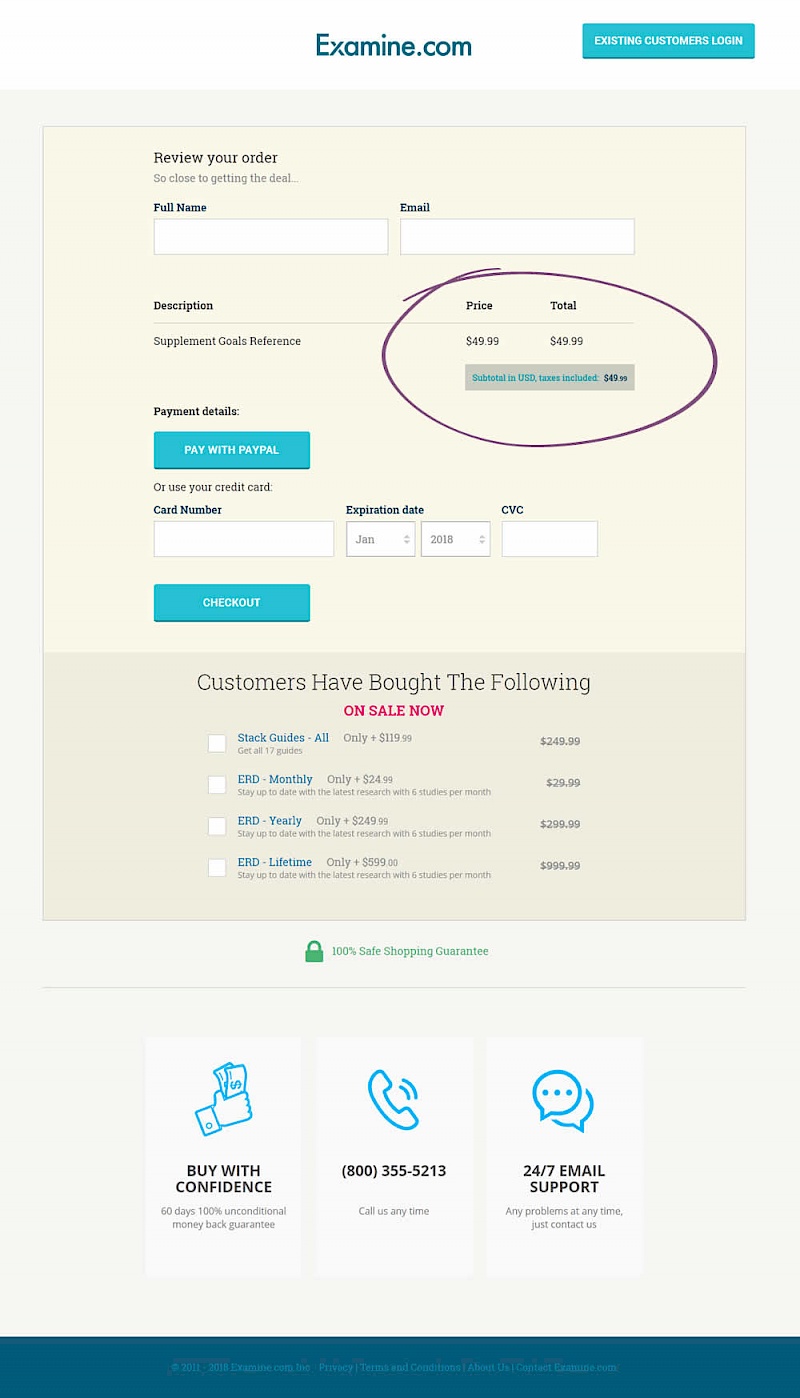
Task: Click into the Card Number field
Action: click(x=244, y=539)
